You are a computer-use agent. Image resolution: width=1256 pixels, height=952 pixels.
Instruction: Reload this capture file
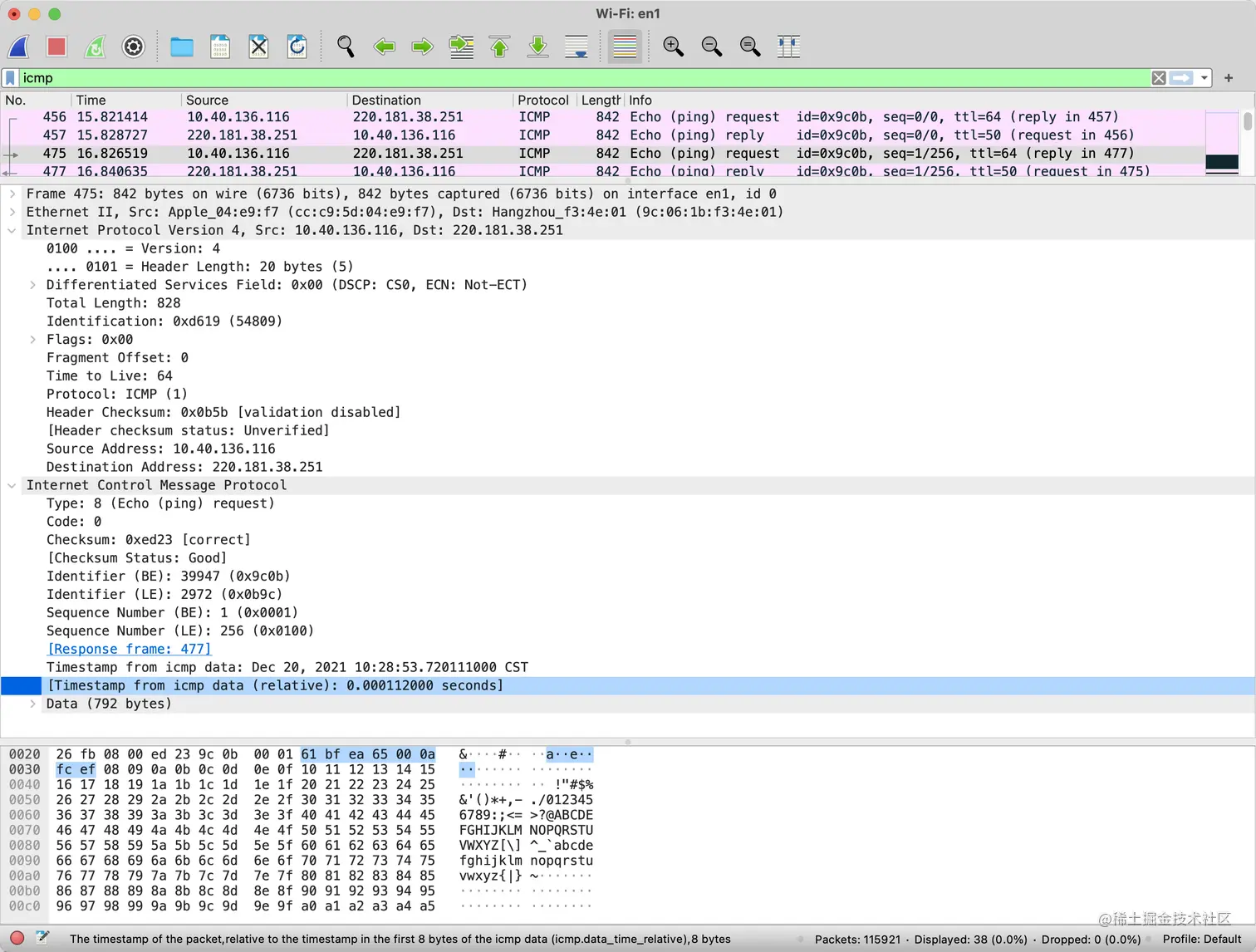click(297, 47)
